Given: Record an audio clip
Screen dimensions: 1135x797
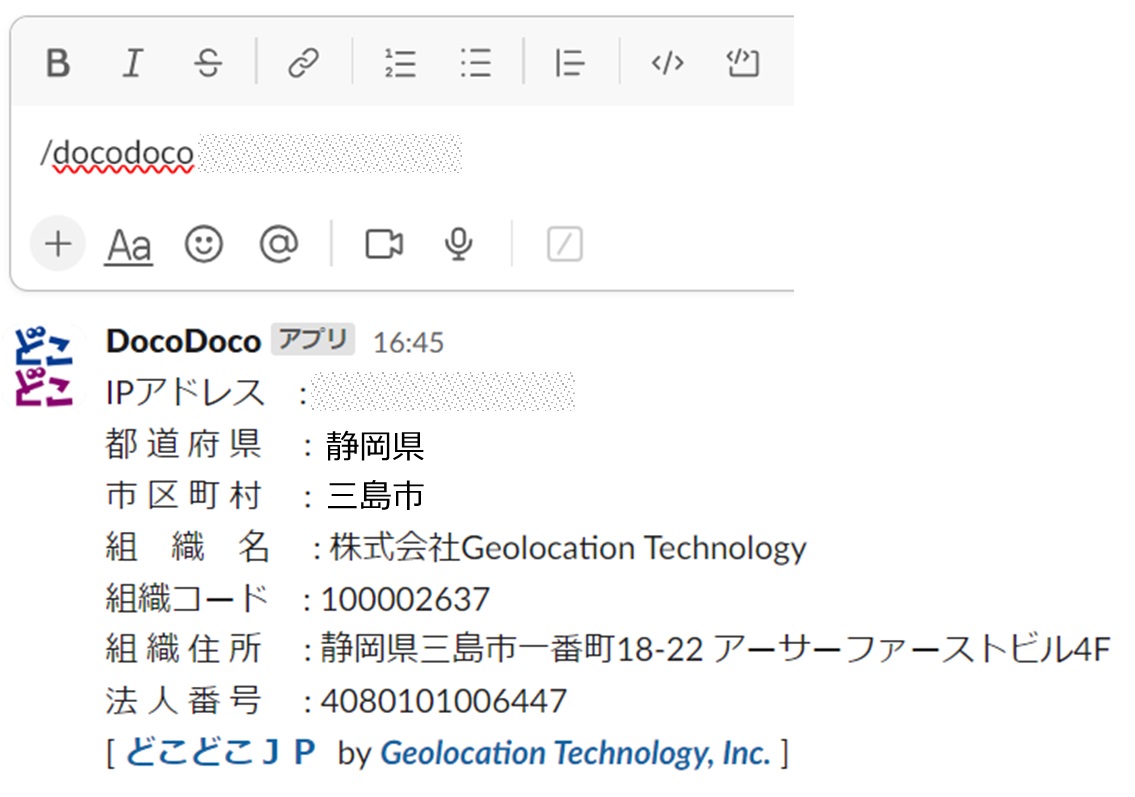Looking at the screenshot, I should pos(458,243).
